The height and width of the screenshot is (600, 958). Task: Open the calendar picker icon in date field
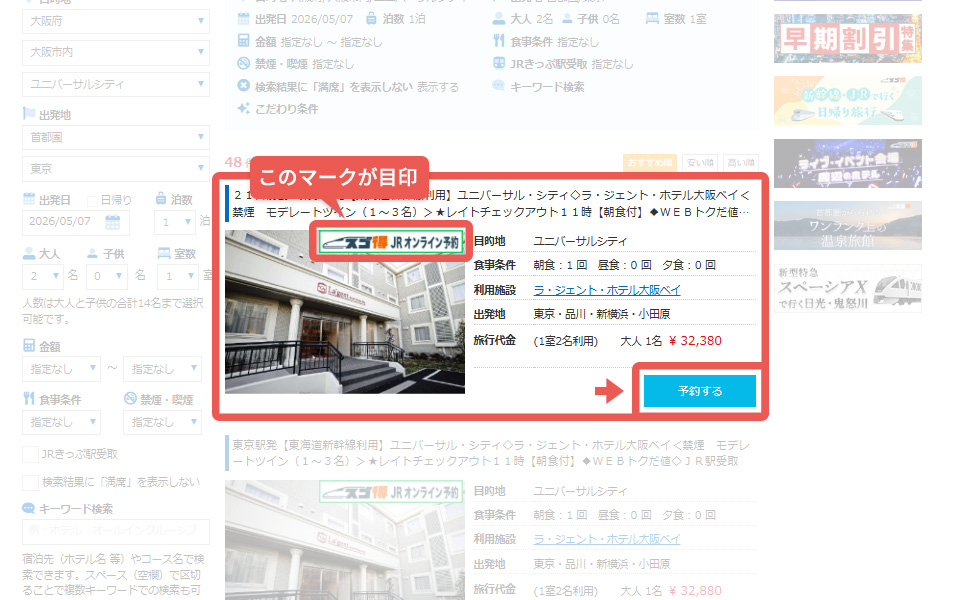[x=112, y=222]
